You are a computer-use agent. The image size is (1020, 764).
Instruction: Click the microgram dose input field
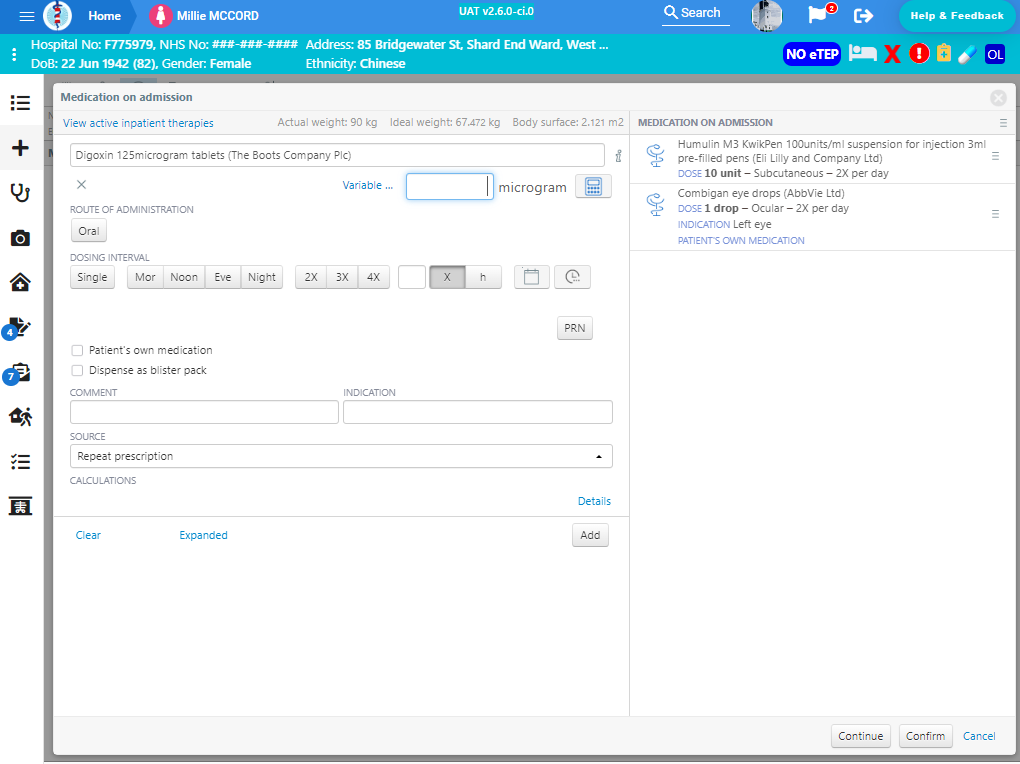(450, 187)
